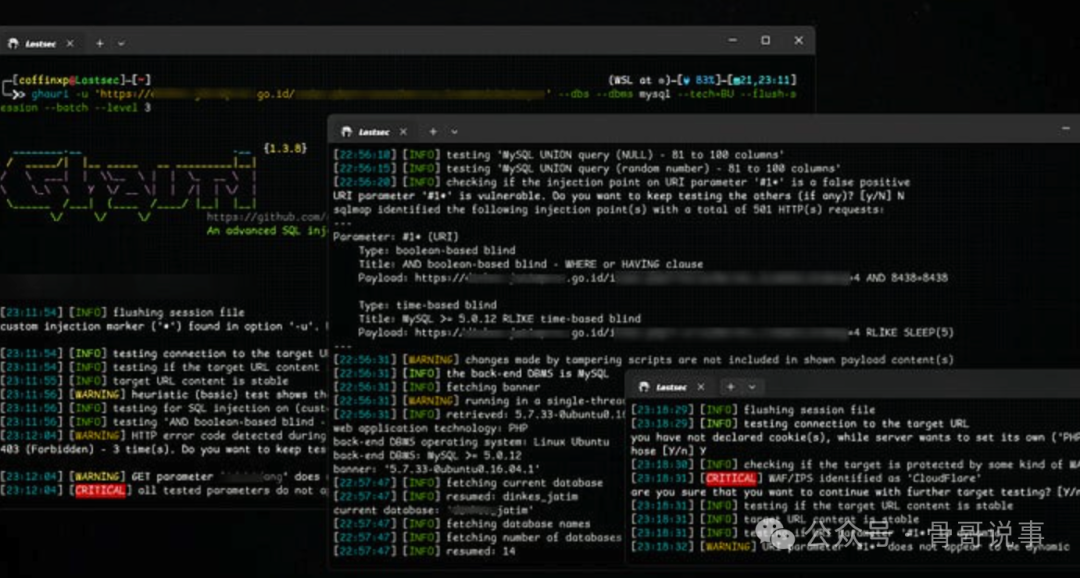Screen dimensions: 1080x578
Task: Open the new-tab dropdown chevron on the background terminal
Action: tap(119, 43)
